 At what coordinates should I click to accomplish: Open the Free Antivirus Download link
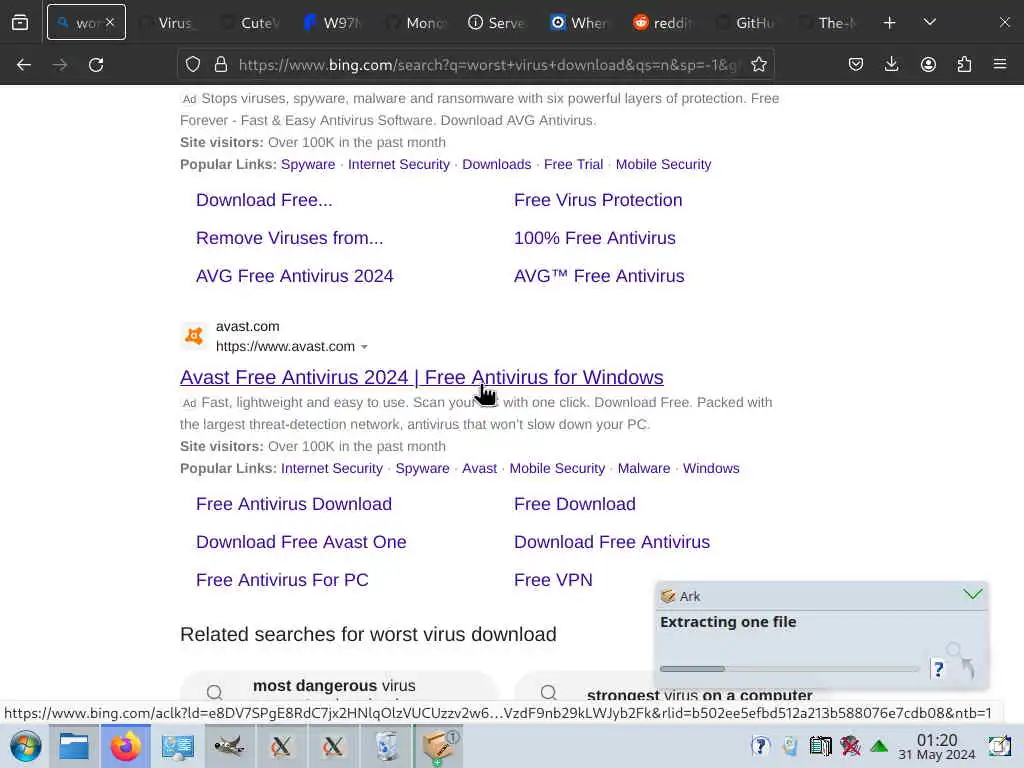(294, 504)
